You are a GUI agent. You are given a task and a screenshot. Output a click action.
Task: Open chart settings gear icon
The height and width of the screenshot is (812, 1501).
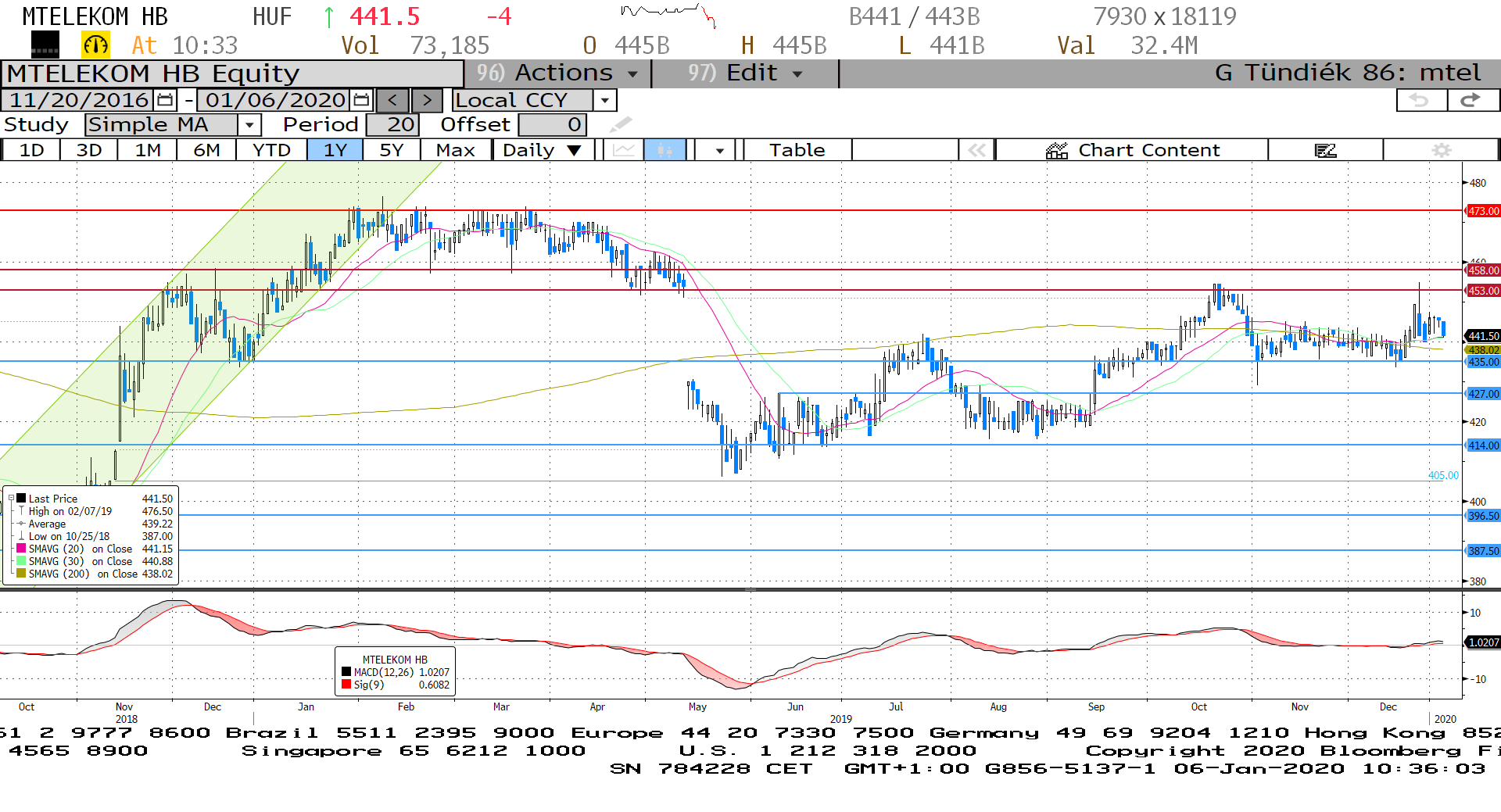(x=1441, y=150)
